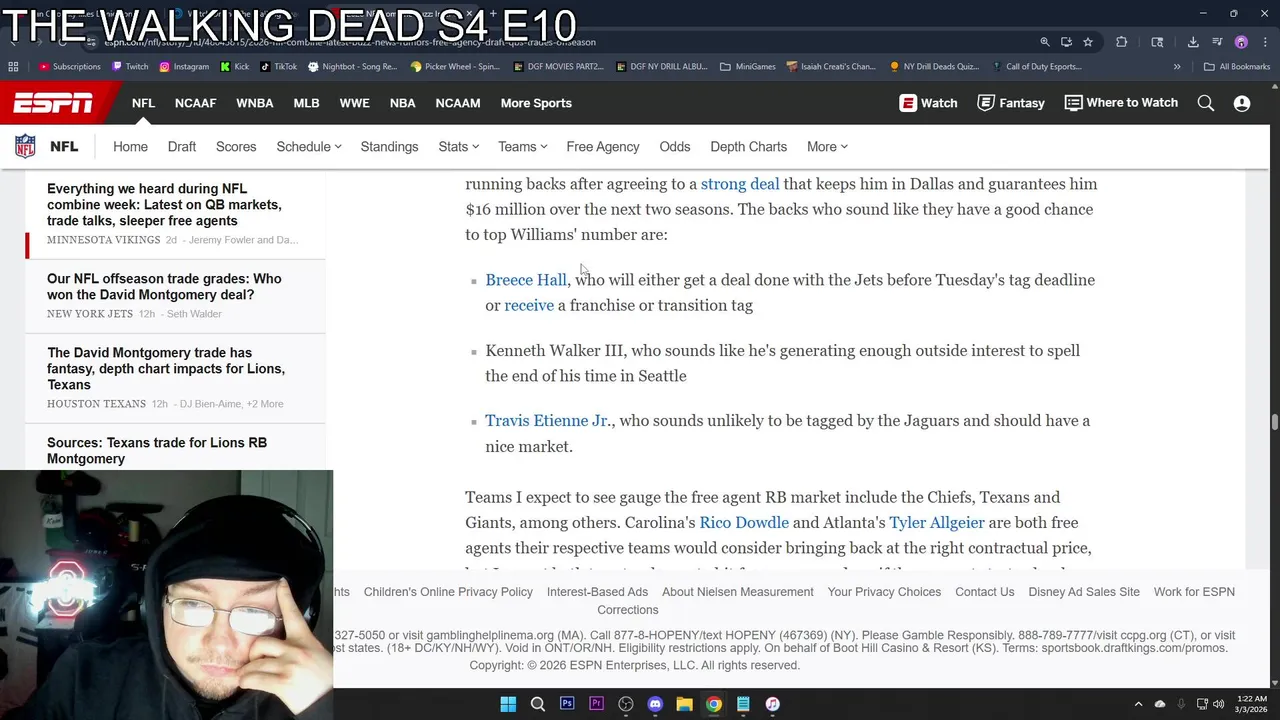Screen dimensions: 1280x720
Task: Go to the Depth Charts section
Action: pyautogui.click(x=748, y=147)
